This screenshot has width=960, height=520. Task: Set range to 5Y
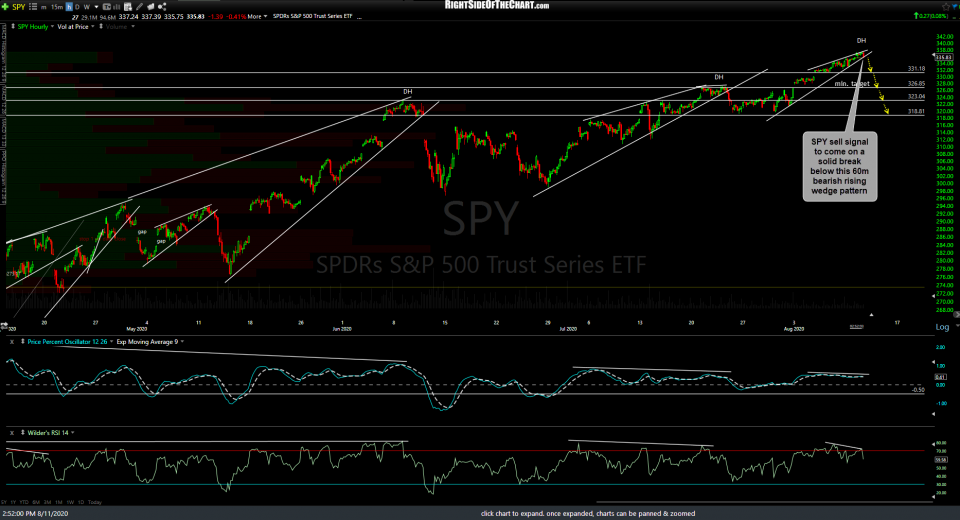click(4, 502)
